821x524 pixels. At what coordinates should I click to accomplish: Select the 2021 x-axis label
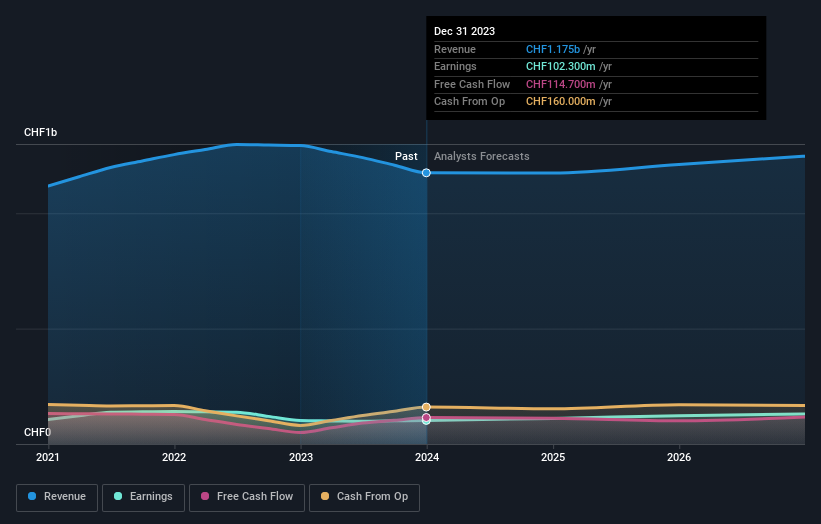point(48,457)
